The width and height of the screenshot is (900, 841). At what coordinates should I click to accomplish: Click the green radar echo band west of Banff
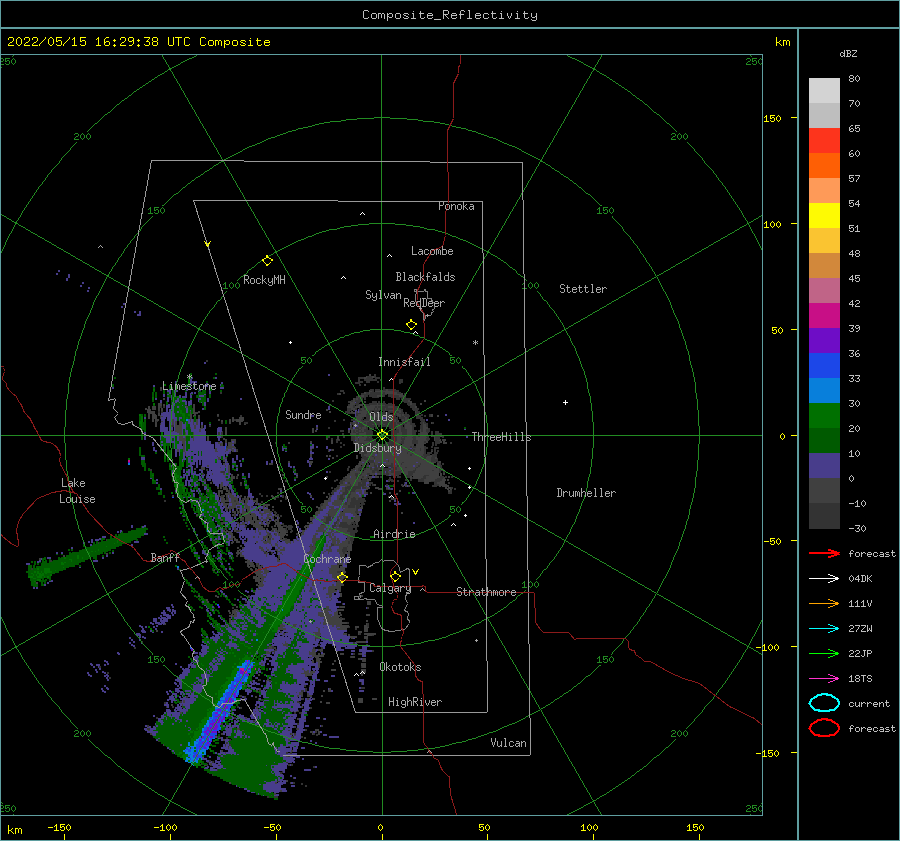pos(86,556)
